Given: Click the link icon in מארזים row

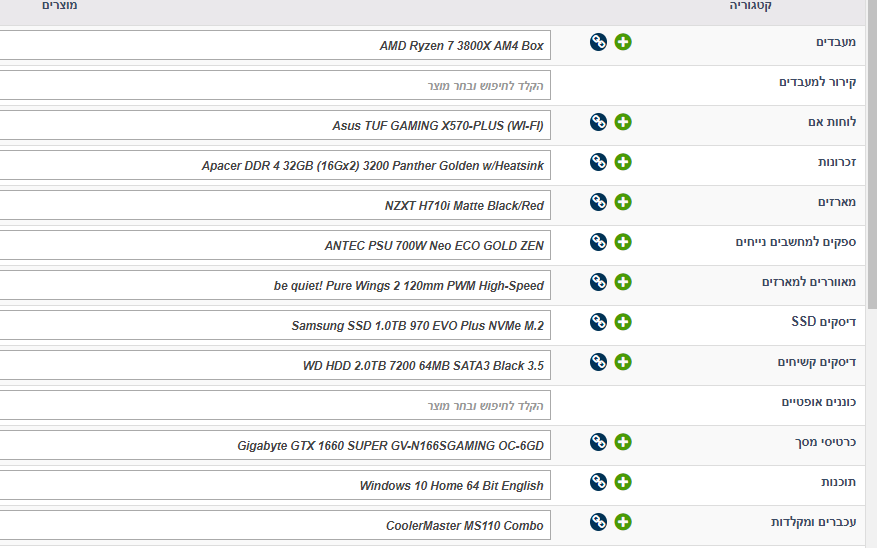Looking at the screenshot, I should pyautogui.click(x=598, y=202).
